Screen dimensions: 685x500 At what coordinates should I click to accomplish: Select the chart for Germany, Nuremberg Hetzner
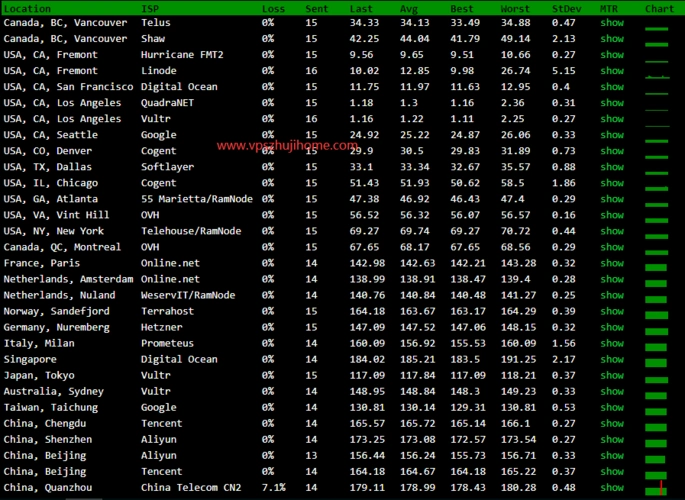point(656,329)
